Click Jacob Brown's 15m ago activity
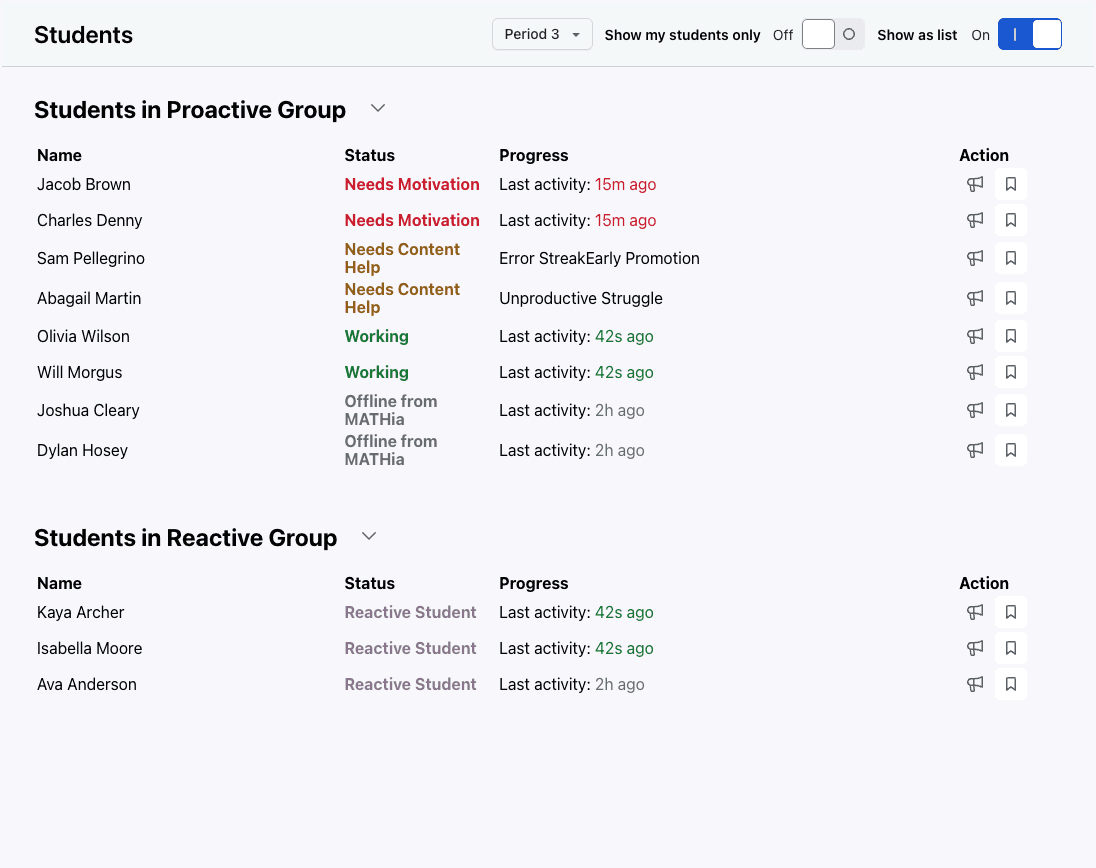Image resolution: width=1096 pixels, height=868 pixels. [x=626, y=185]
